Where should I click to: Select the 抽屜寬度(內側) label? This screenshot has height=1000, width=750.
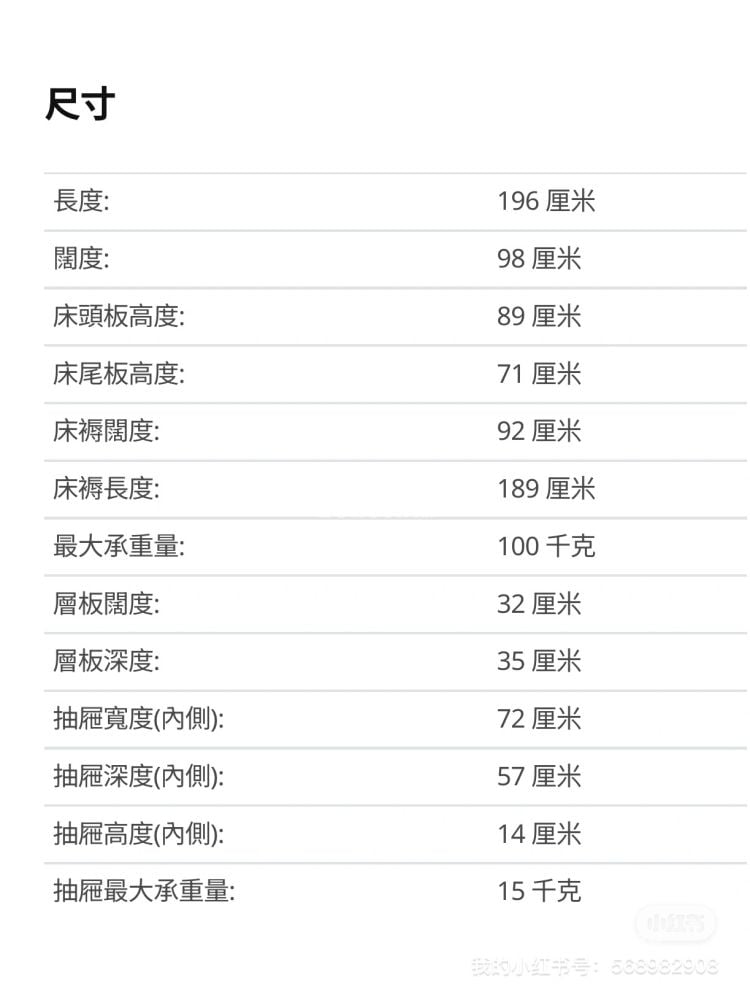pyautogui.click(x=139, y=719)
